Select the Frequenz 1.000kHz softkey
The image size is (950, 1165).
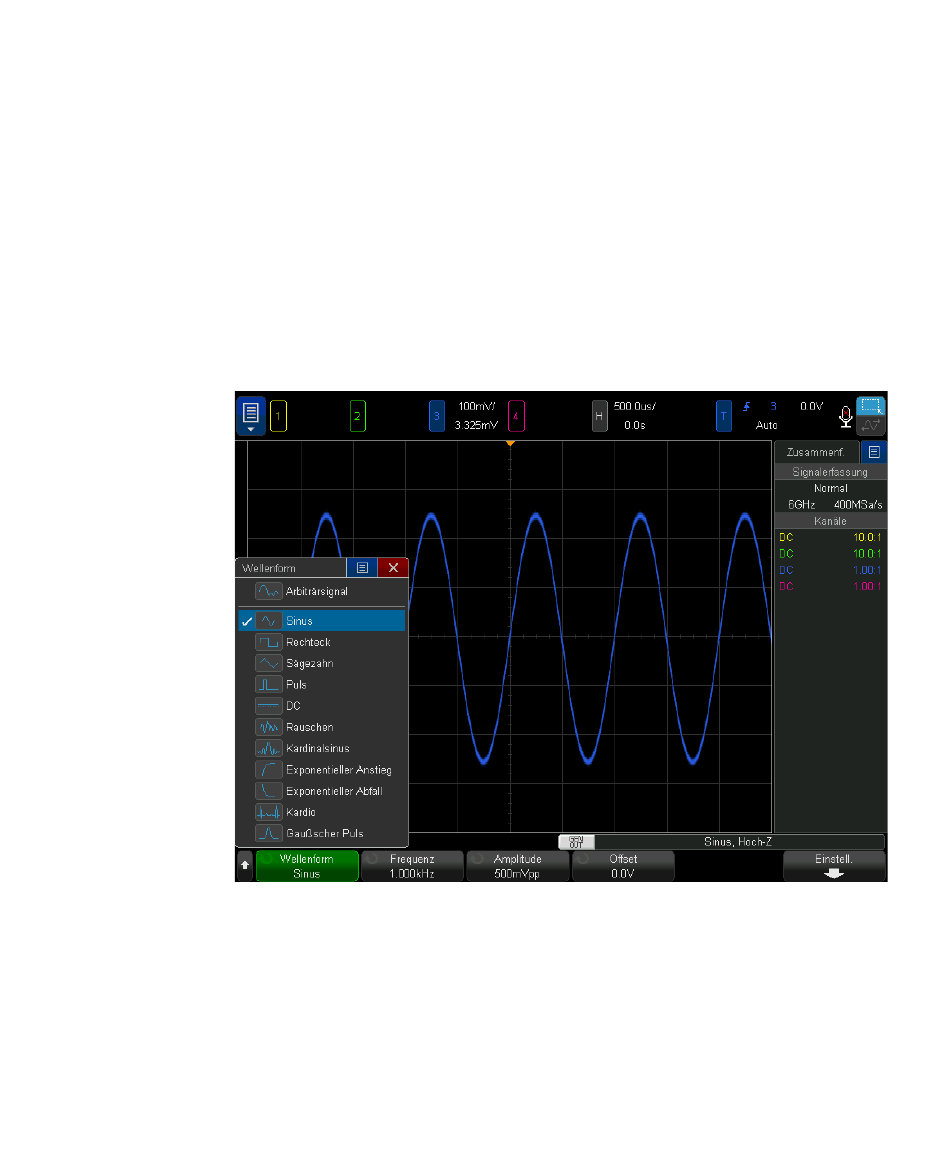click(x=412, y=866)
